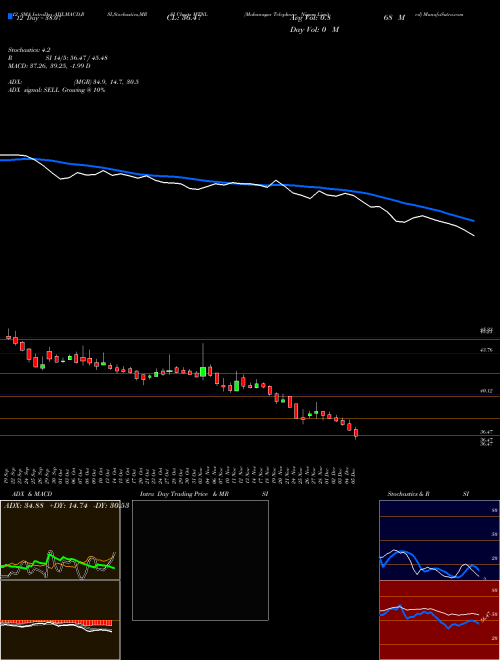Click the 40.12 price axis label
Screen dimensions: 500x660
point(486,391)
